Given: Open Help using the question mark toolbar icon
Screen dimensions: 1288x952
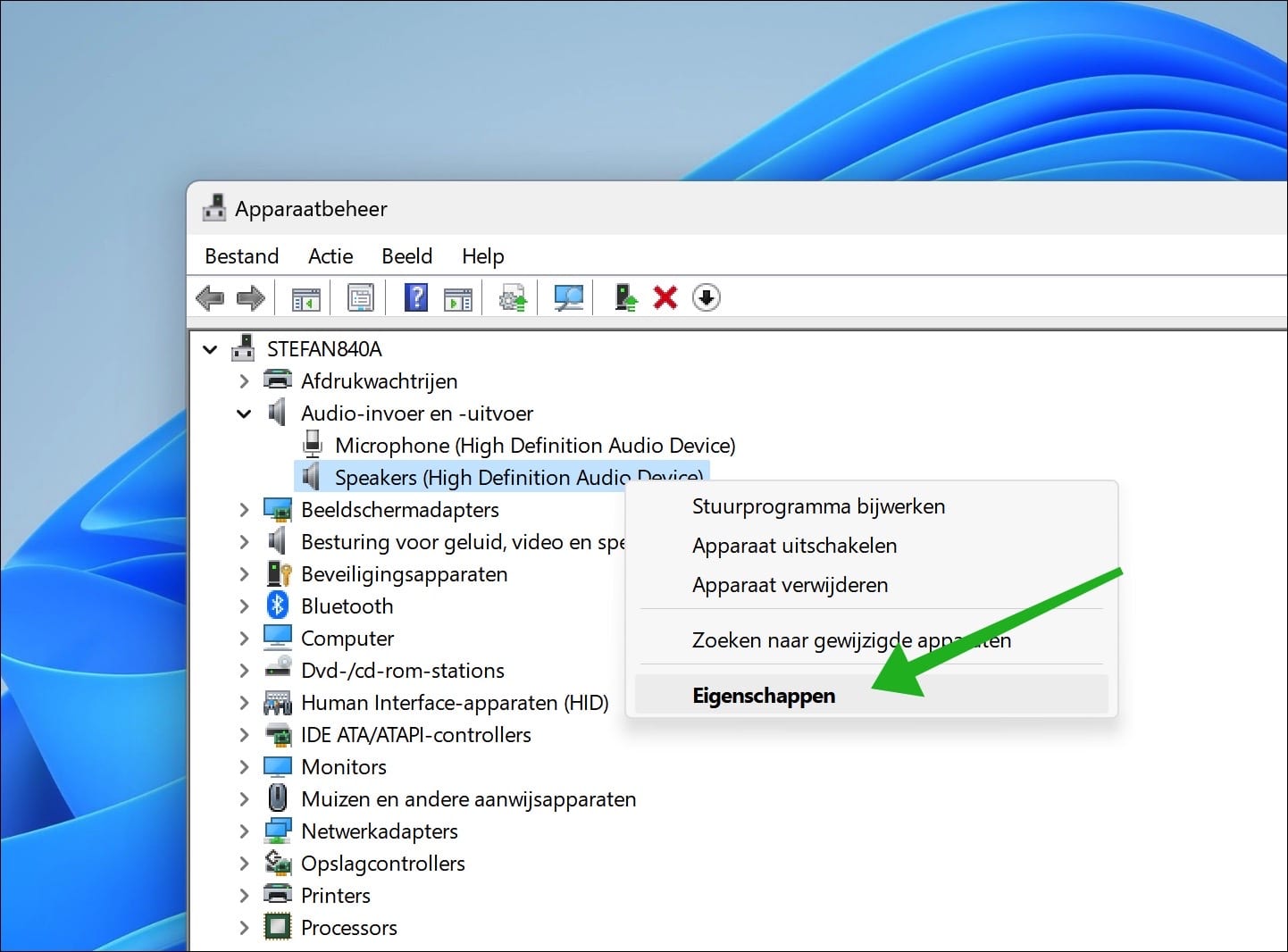Looking at the screenshot, I should point(415,297).
